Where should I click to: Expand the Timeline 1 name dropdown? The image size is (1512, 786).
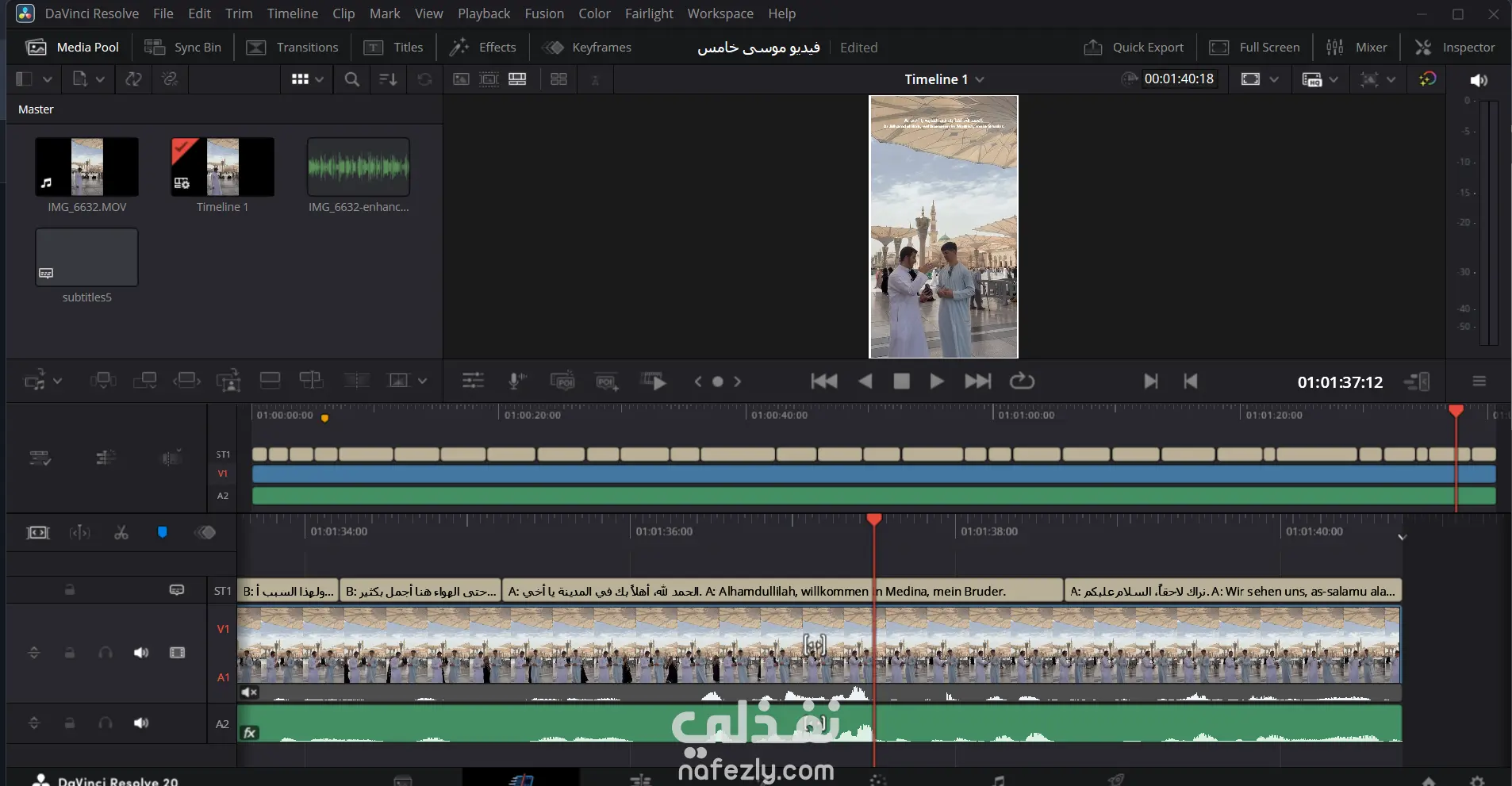coord(980,79)
